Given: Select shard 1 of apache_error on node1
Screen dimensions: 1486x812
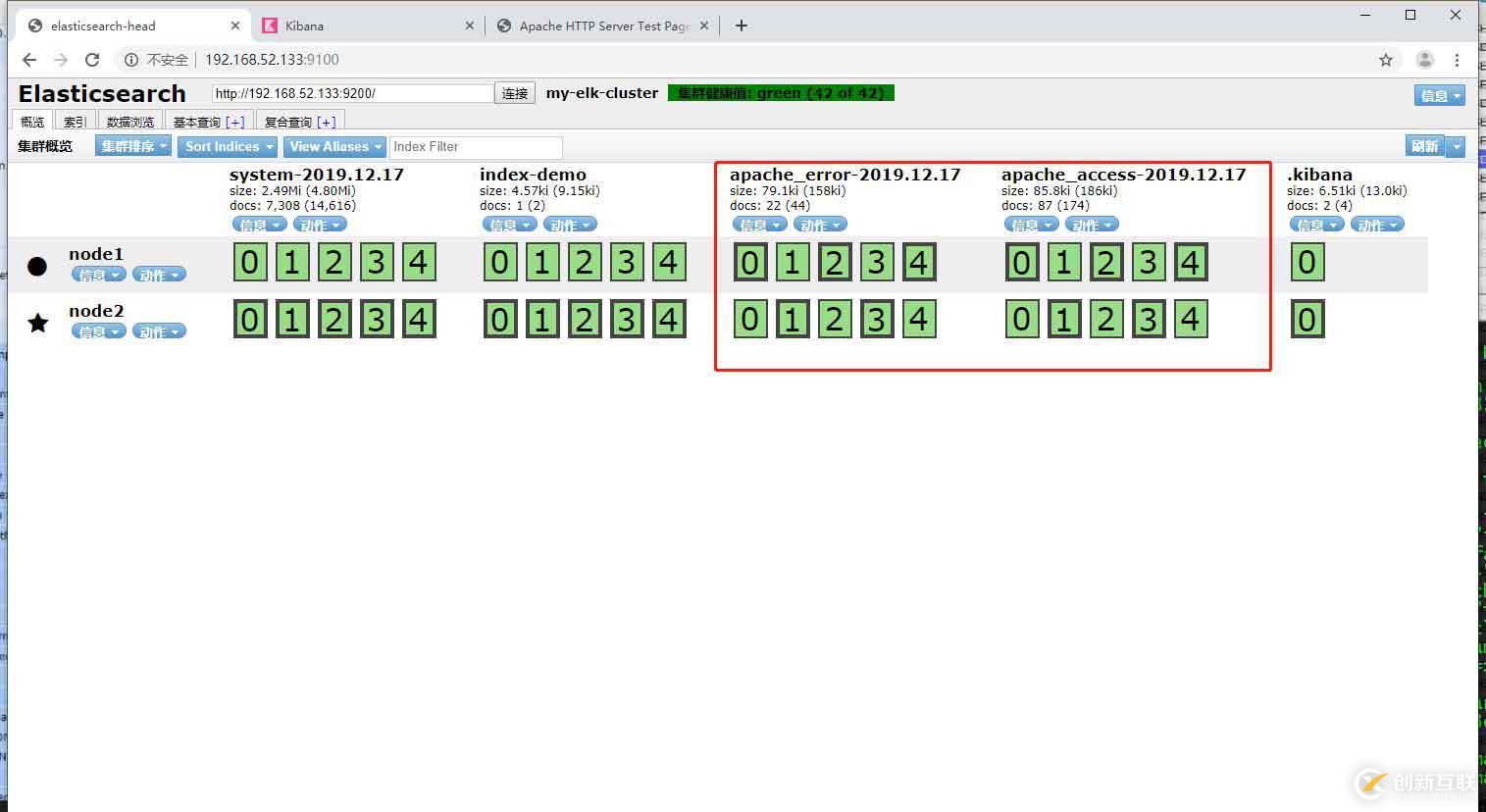Looking at the screenshot, I should click(793, 263).
